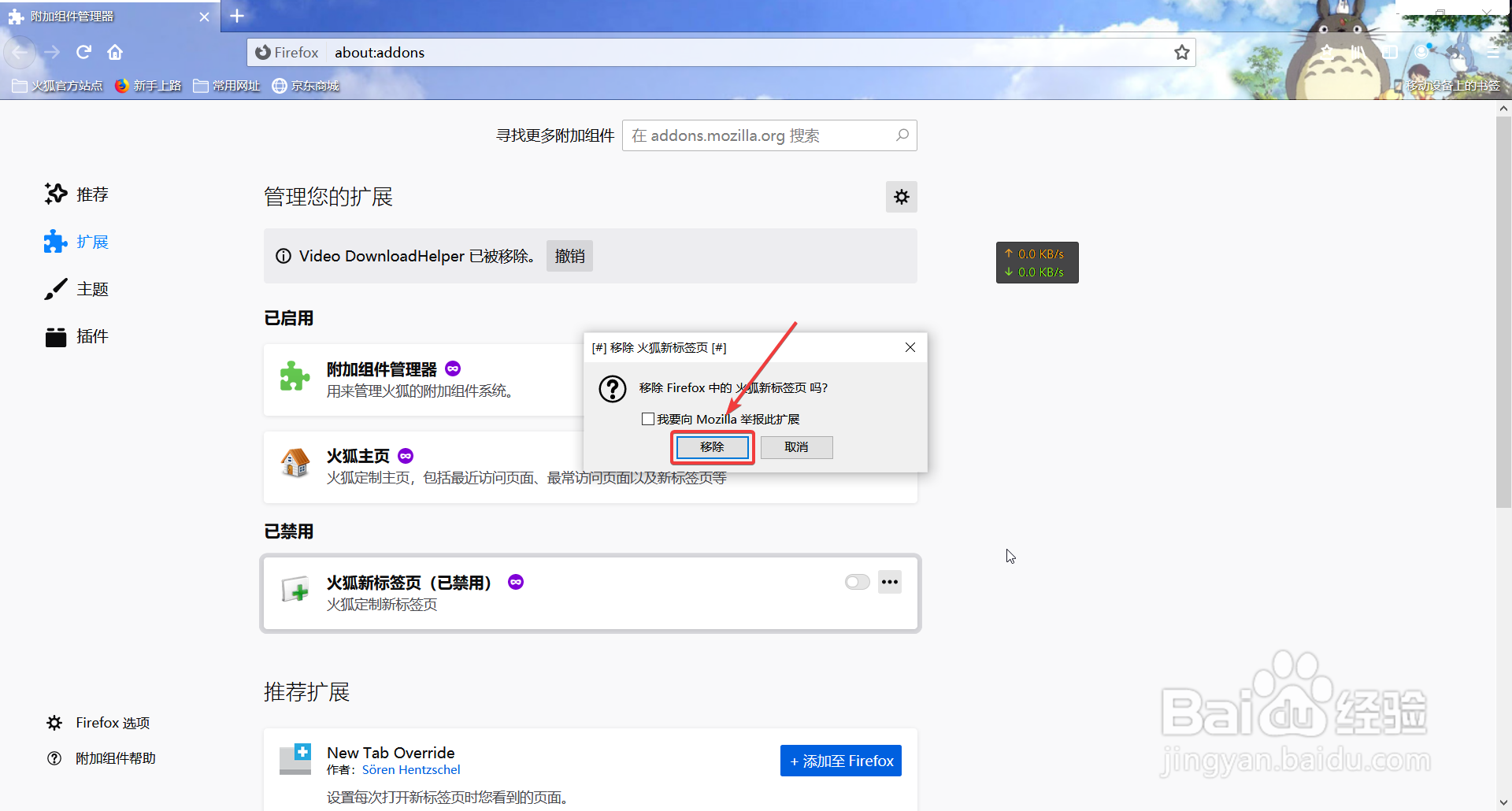
Task: Check 我要向 Mozilla 举报此扩展 checkbox
Action: (x=647, y=419)
